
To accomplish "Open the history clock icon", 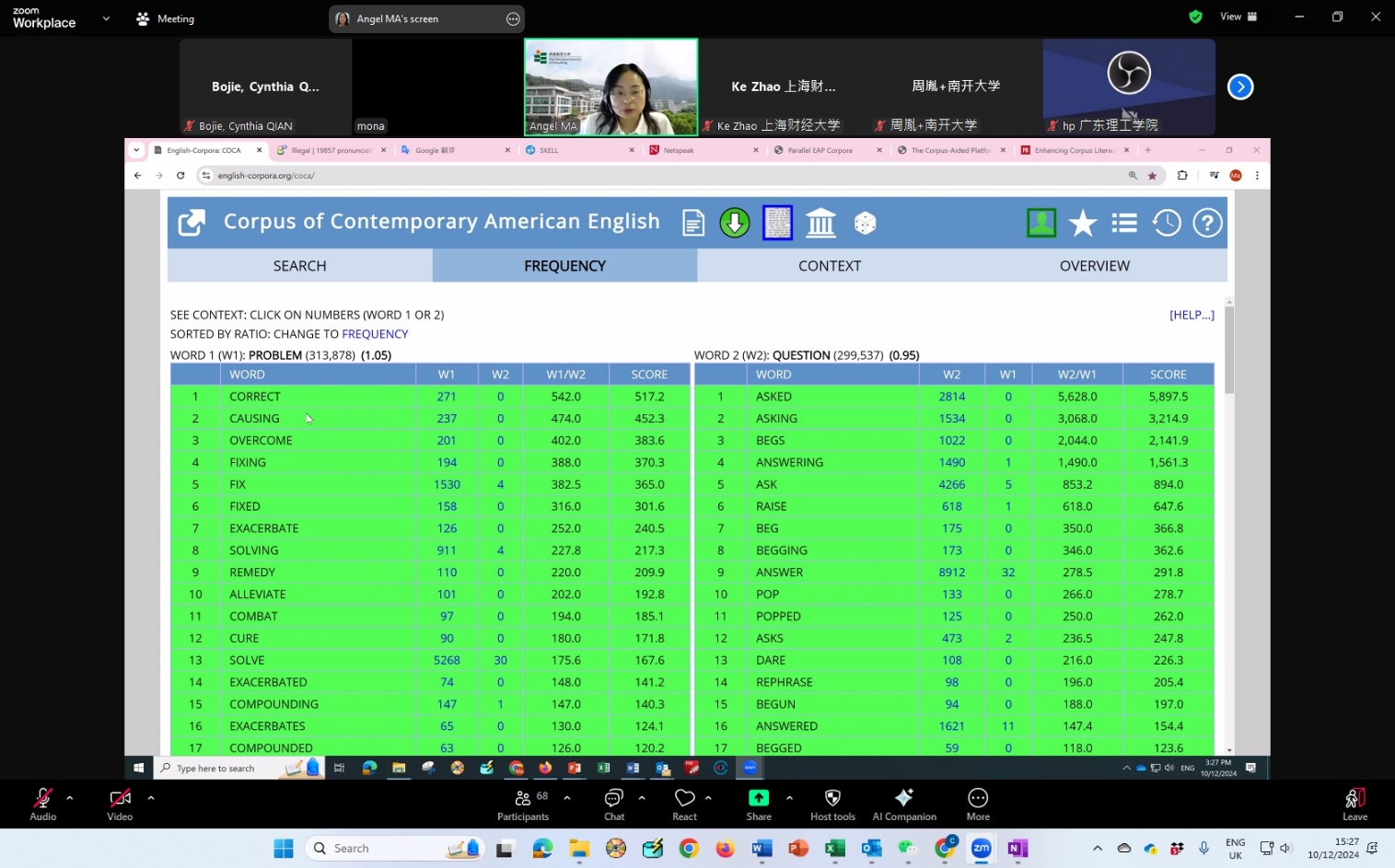I will point(1167,223).
